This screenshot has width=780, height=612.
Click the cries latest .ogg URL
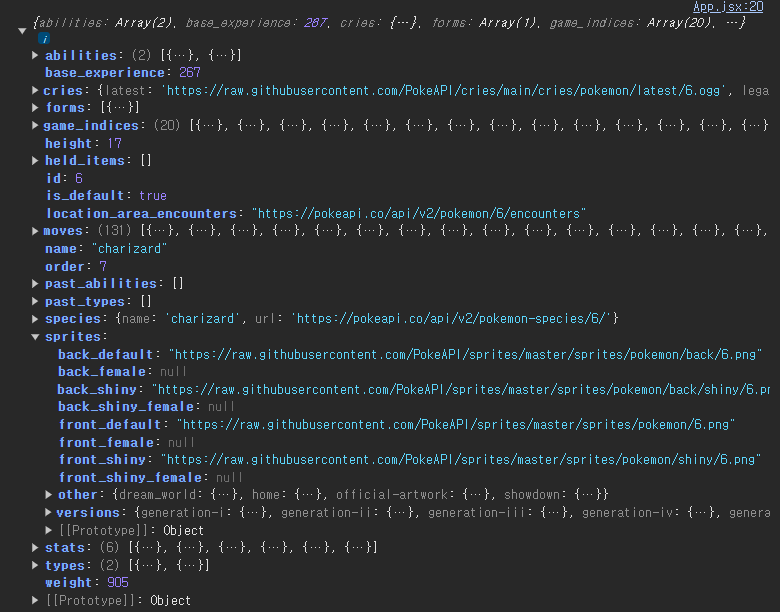pos(444,91)
